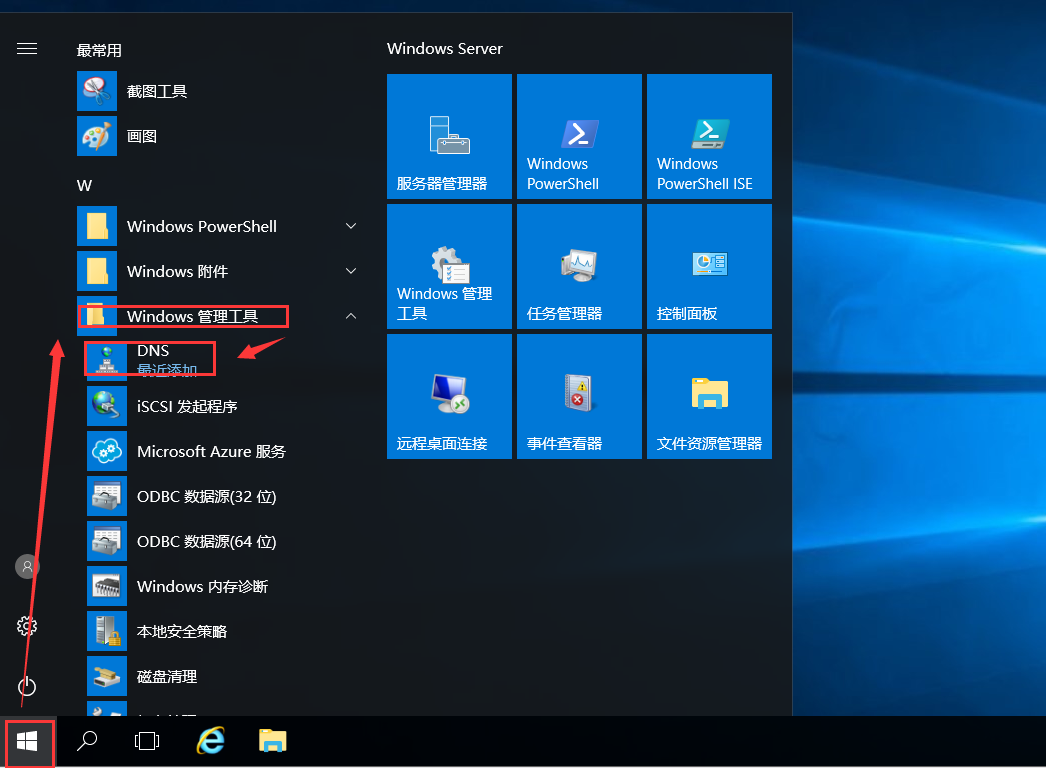
Task: Open the 控制面板 tile
Action: tap(709, 266)
